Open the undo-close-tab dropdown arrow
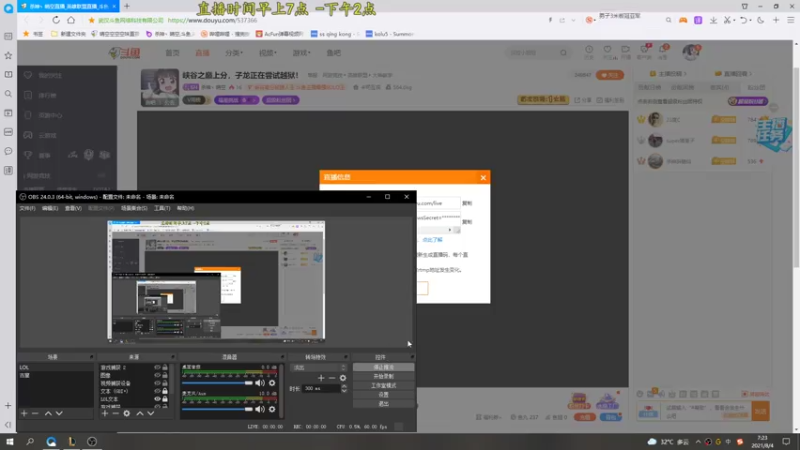Screen dimensions: 800x450 point(750,20)
